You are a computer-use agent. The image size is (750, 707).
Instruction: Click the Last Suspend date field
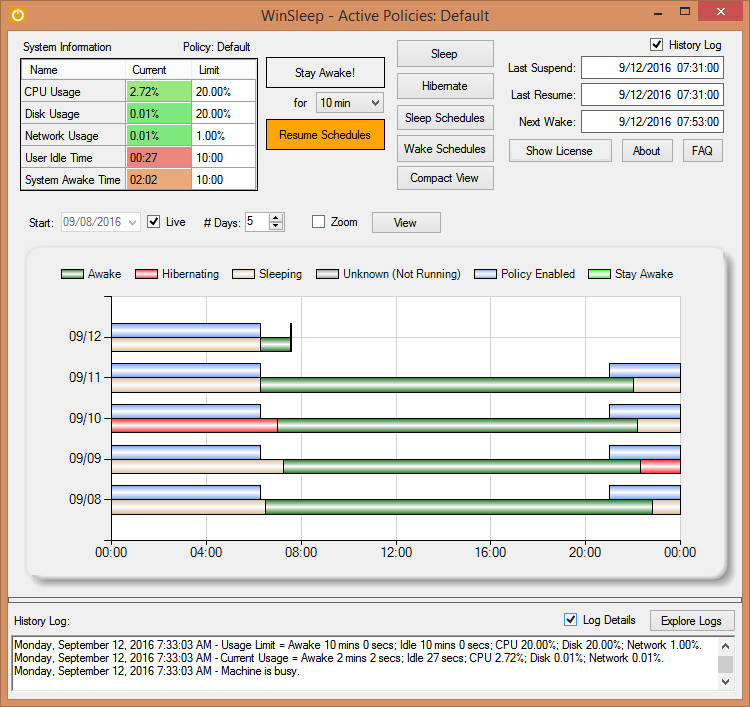(652, 67)
